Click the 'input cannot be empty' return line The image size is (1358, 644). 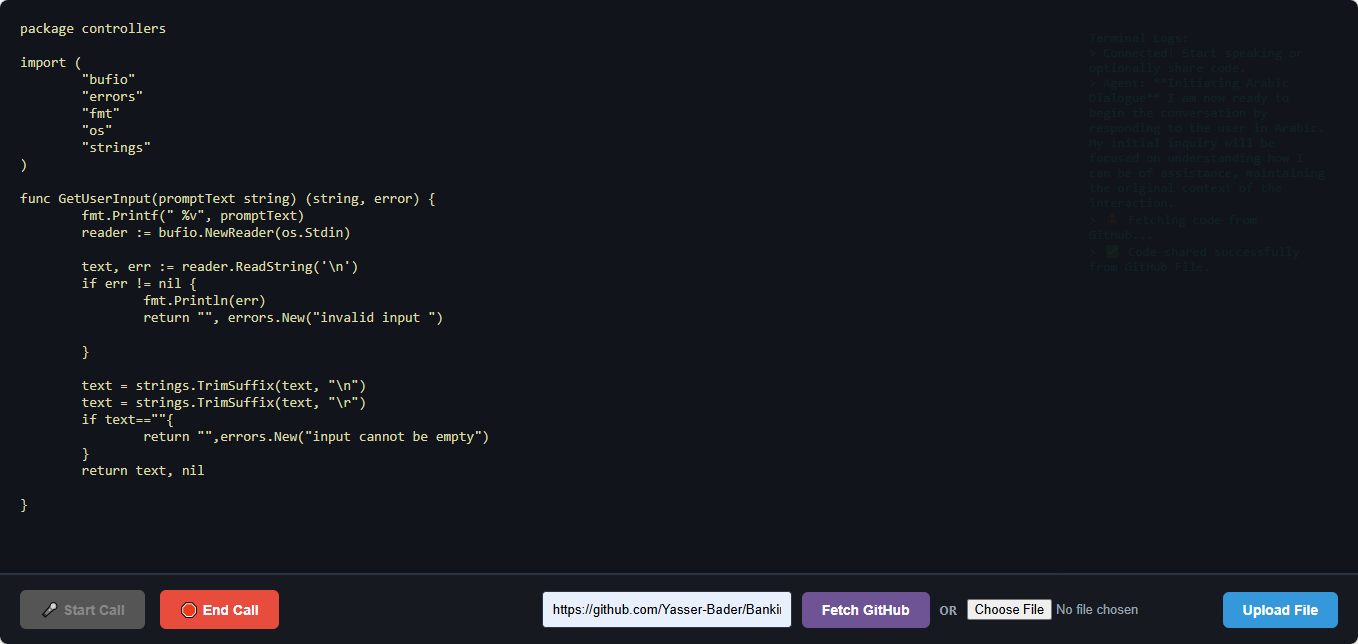tap(316, 437)
